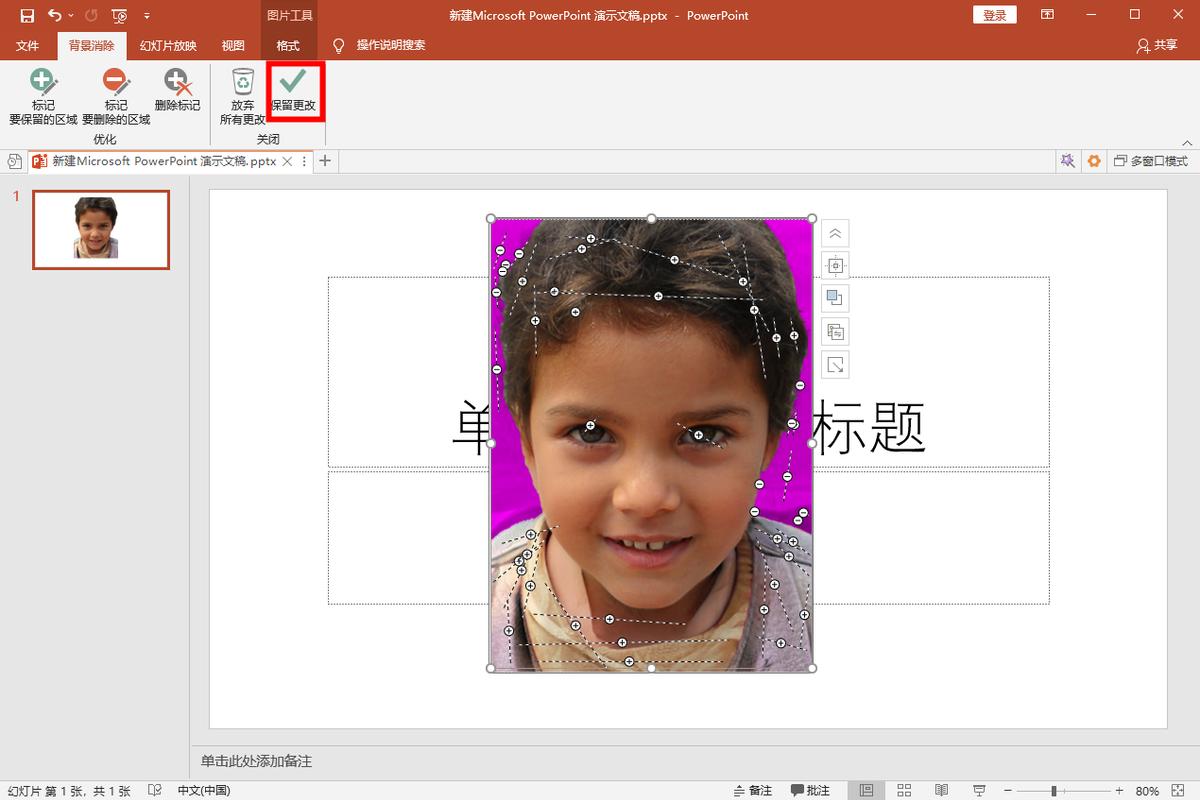Click the resize arrow icon beside the picture

(x=835, y=365)
